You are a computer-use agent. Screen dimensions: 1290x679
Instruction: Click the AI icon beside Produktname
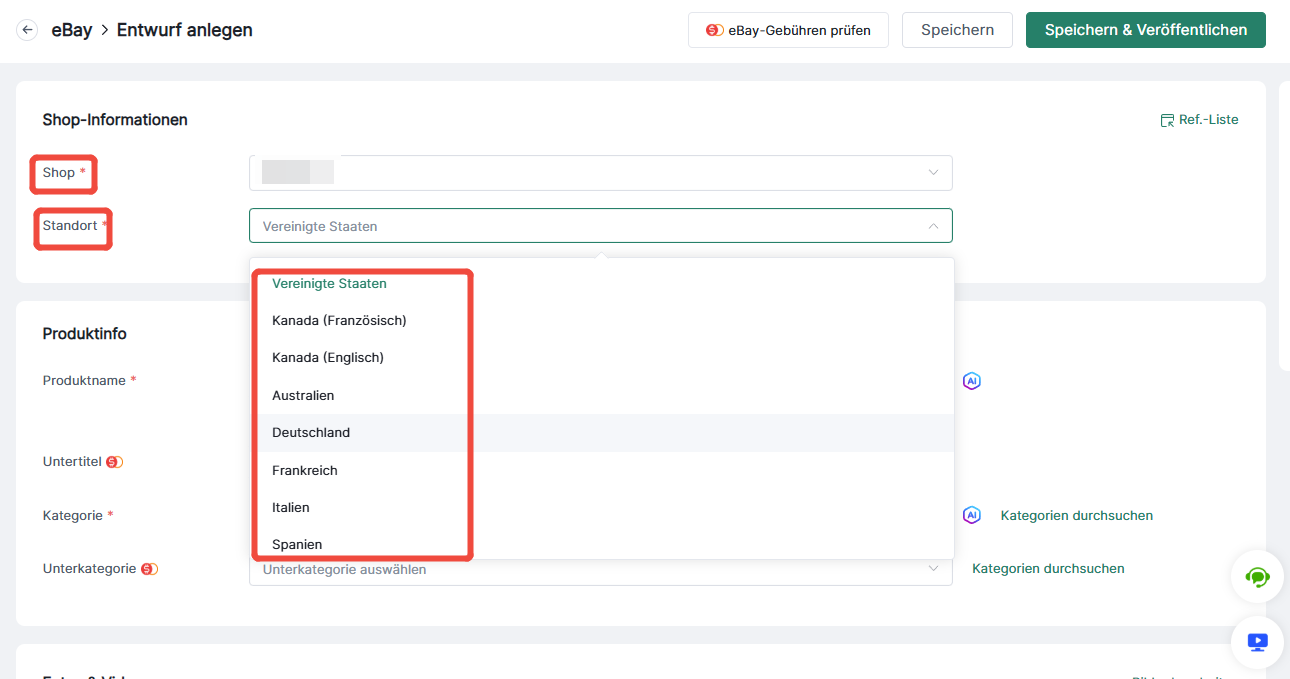tap(971, 381)
